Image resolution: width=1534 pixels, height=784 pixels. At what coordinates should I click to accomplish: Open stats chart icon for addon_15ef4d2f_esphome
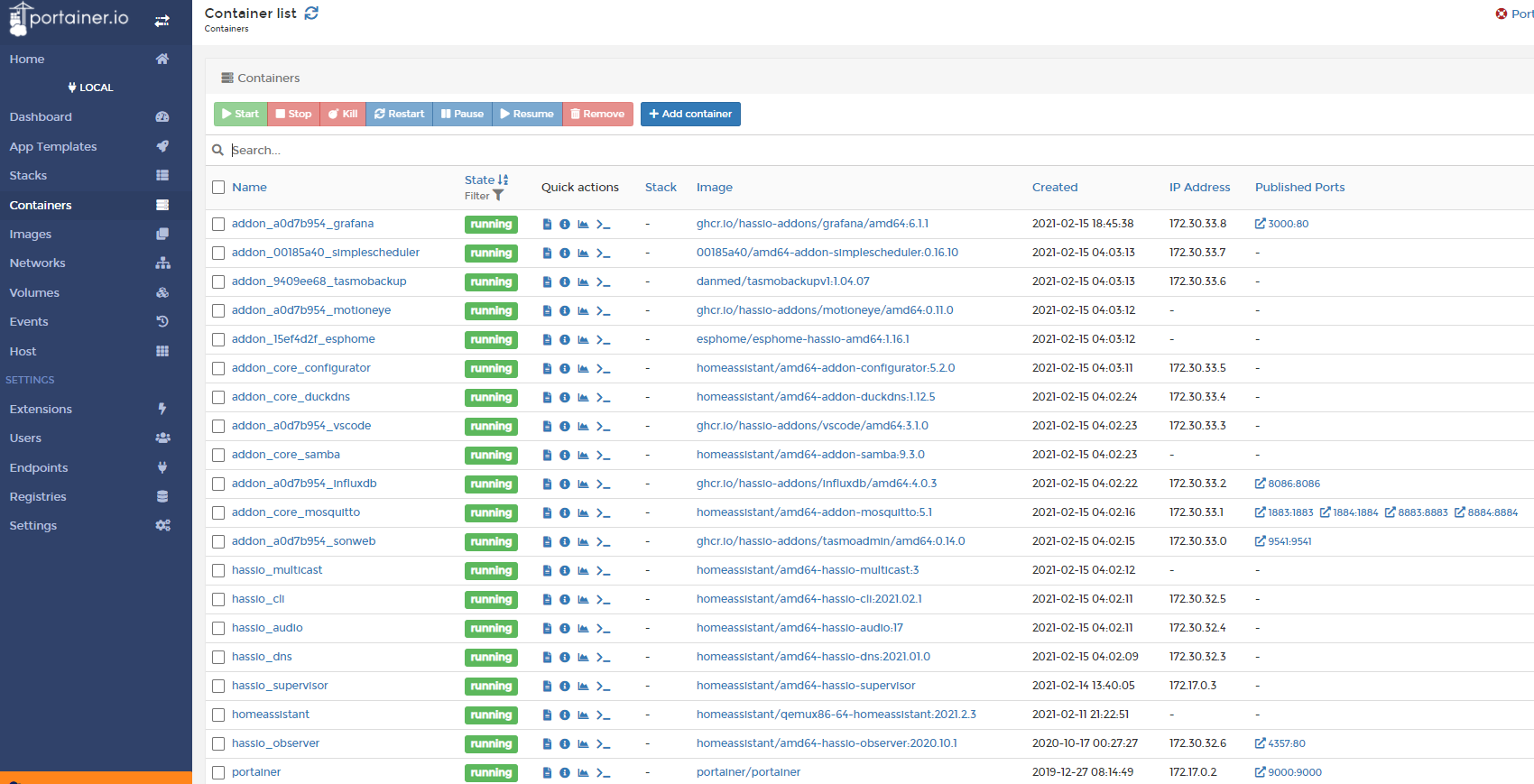tap(583, 340)
